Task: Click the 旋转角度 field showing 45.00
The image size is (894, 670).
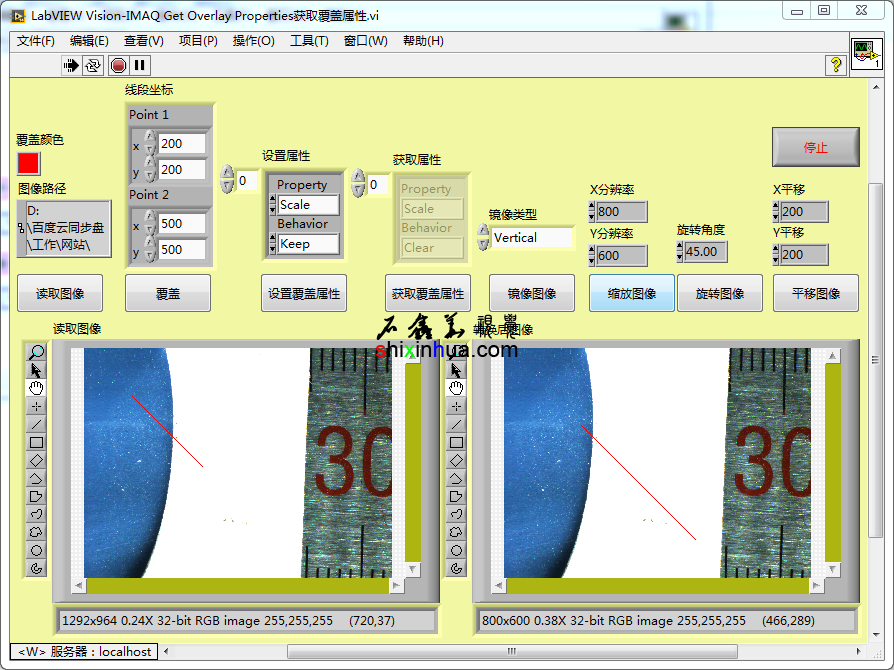Action: click(707, 252)
